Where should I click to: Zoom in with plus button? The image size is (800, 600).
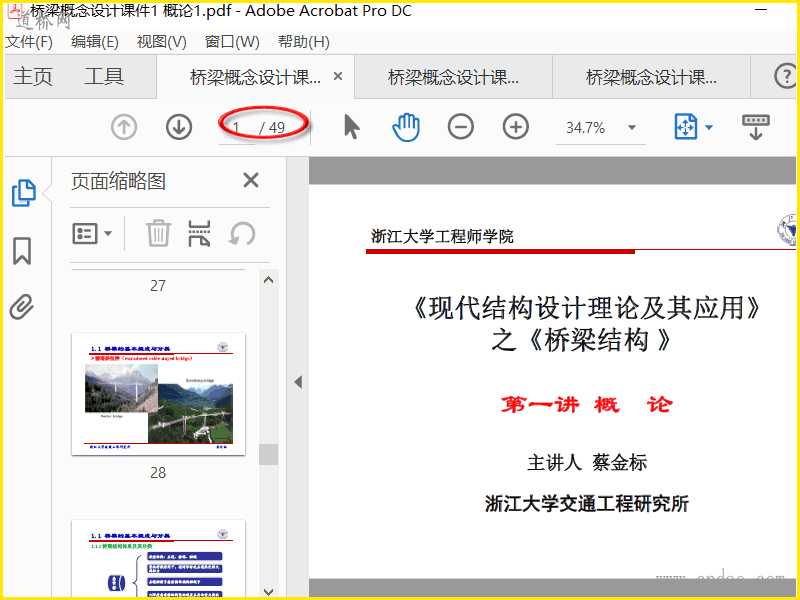pos(516,127)
